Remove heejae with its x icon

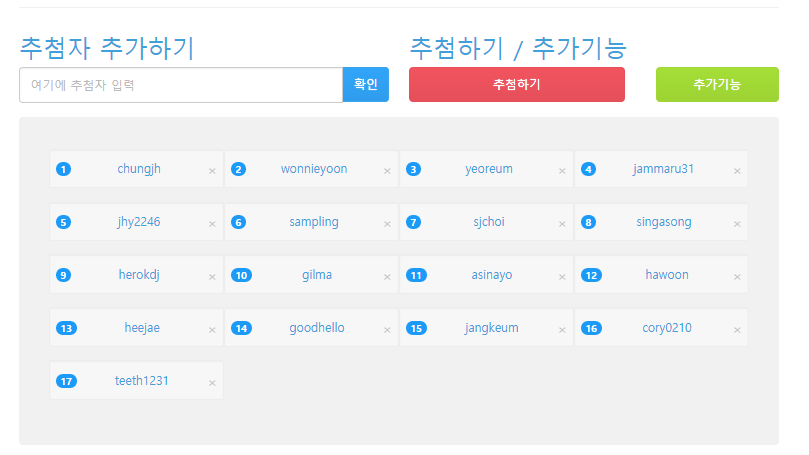click(212, 330)
